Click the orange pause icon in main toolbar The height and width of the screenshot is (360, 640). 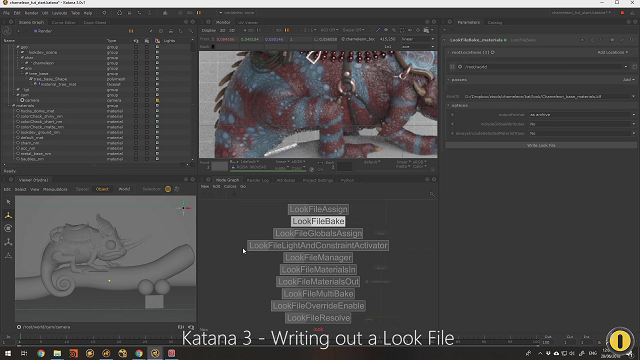click(x=199, y=13)
